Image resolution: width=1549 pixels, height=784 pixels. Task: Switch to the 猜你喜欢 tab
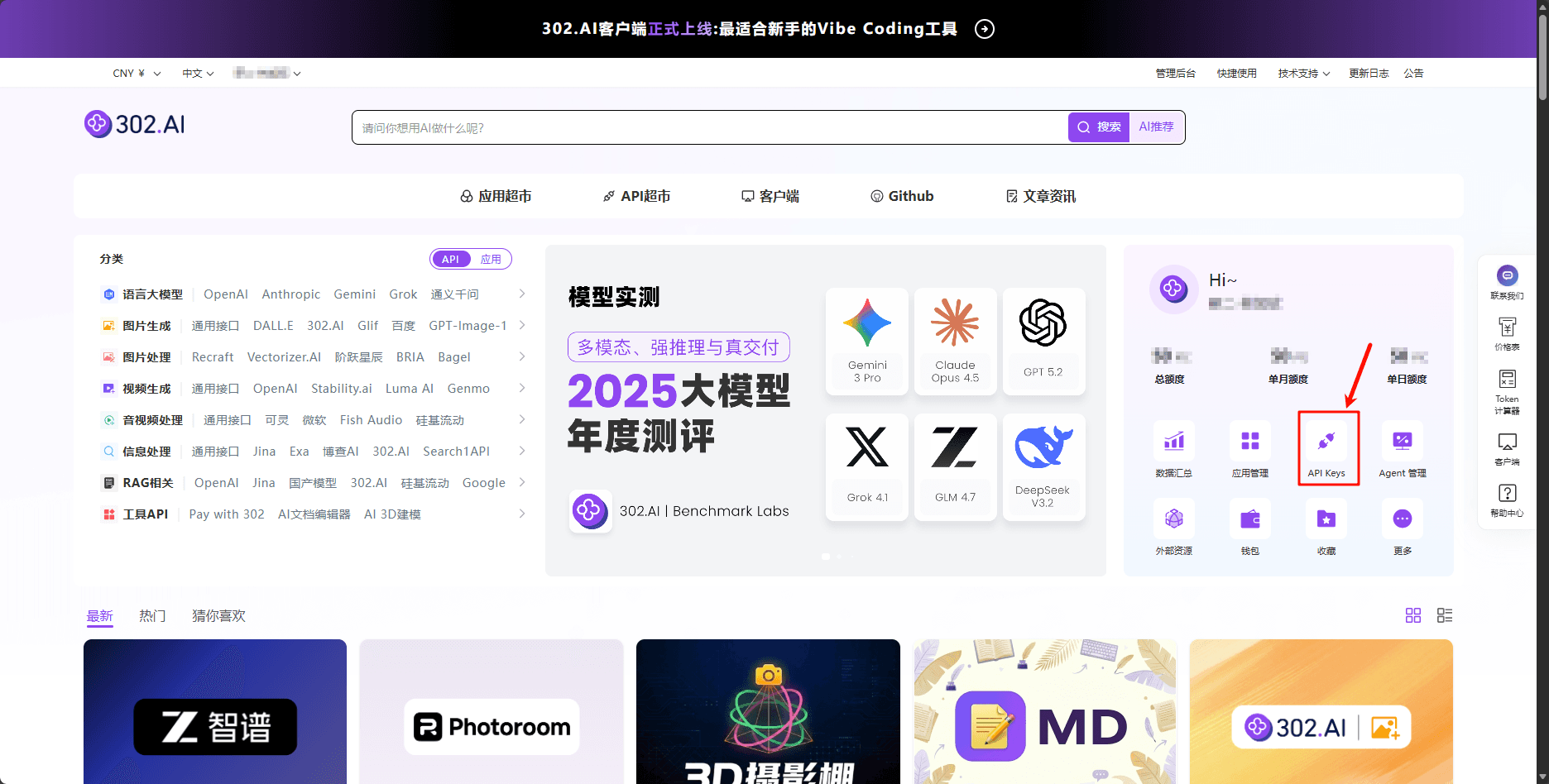(x=218, y=616)
